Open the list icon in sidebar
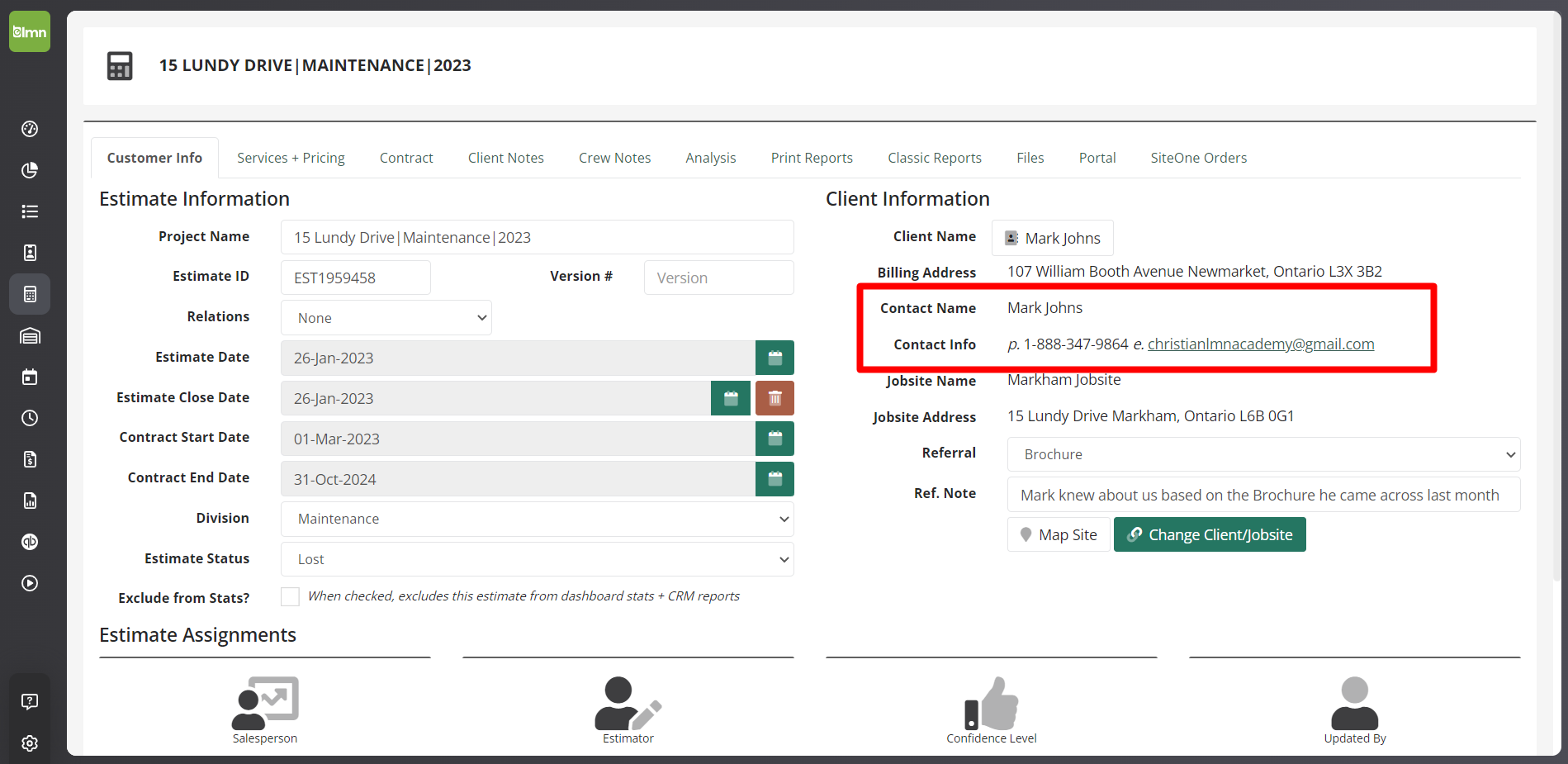The width and height of the screenshot is (1568, 764). coord(30,211)
